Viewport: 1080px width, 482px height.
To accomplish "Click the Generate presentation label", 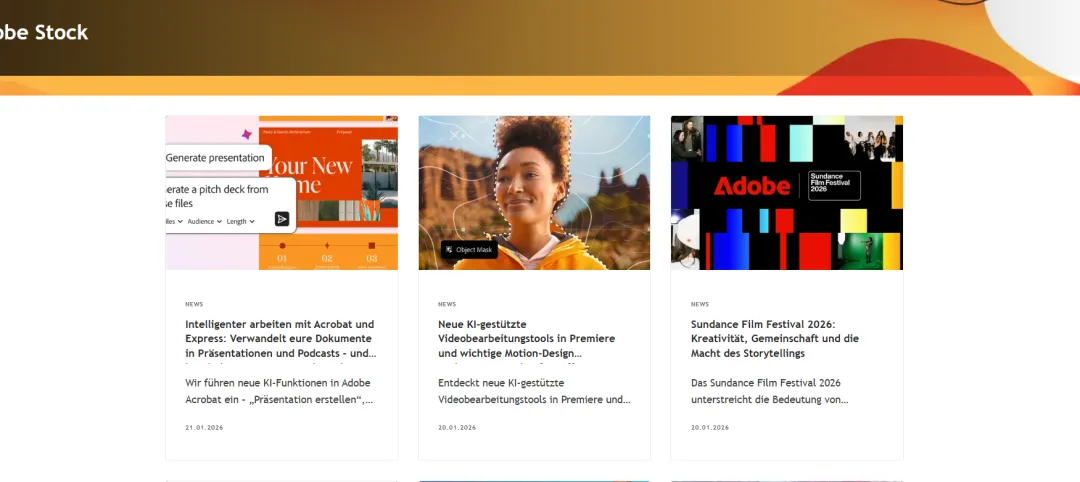I will pos(215,158).
